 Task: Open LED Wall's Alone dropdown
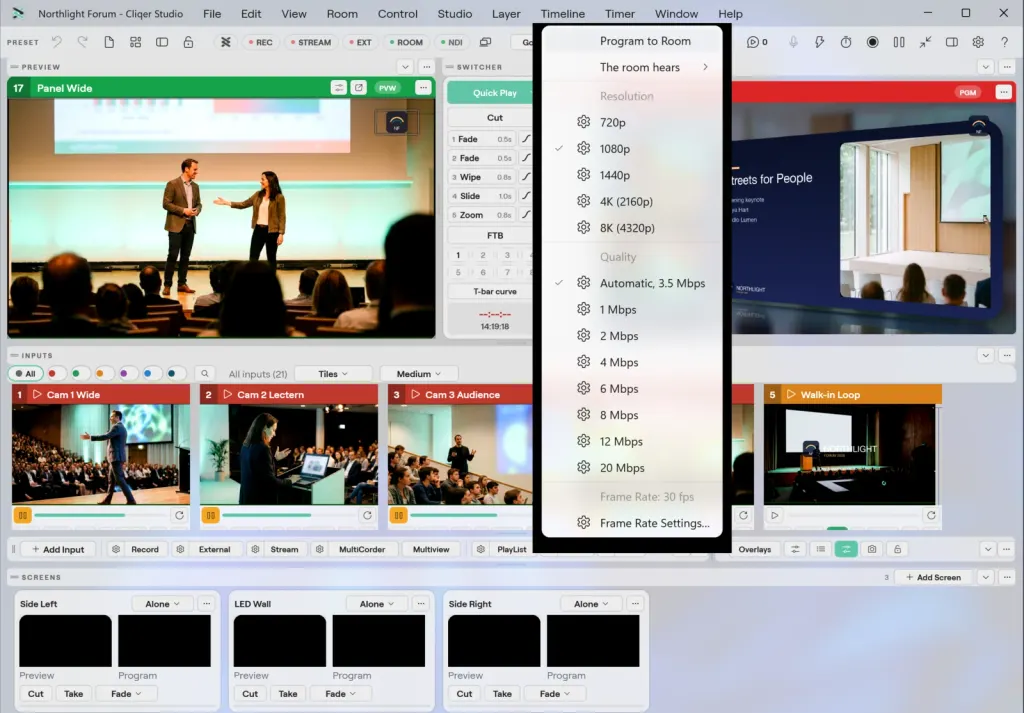pyautogui.click(x=377, y=604)
